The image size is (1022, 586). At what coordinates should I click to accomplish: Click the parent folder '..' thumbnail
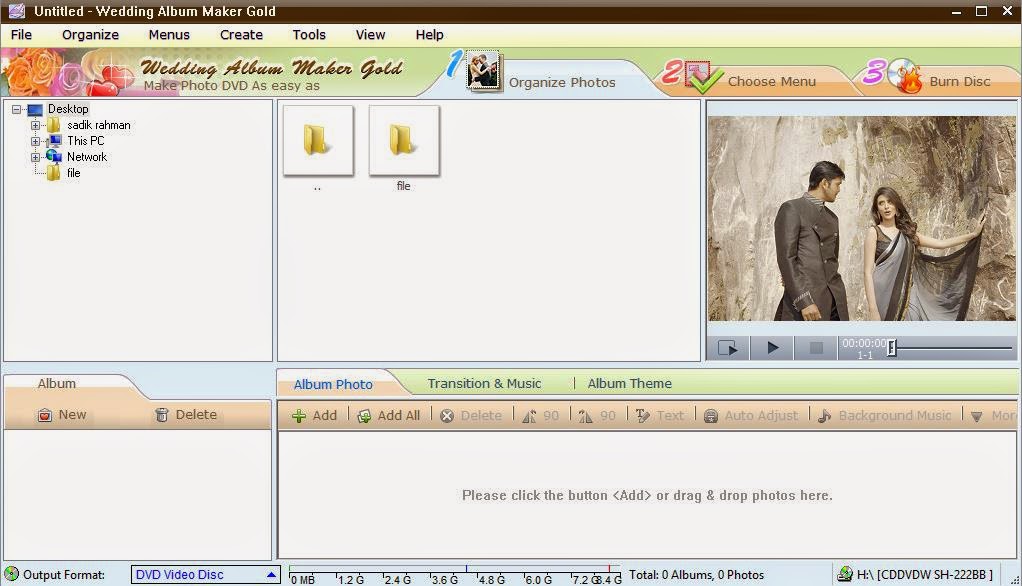click(x=318, y=141)
